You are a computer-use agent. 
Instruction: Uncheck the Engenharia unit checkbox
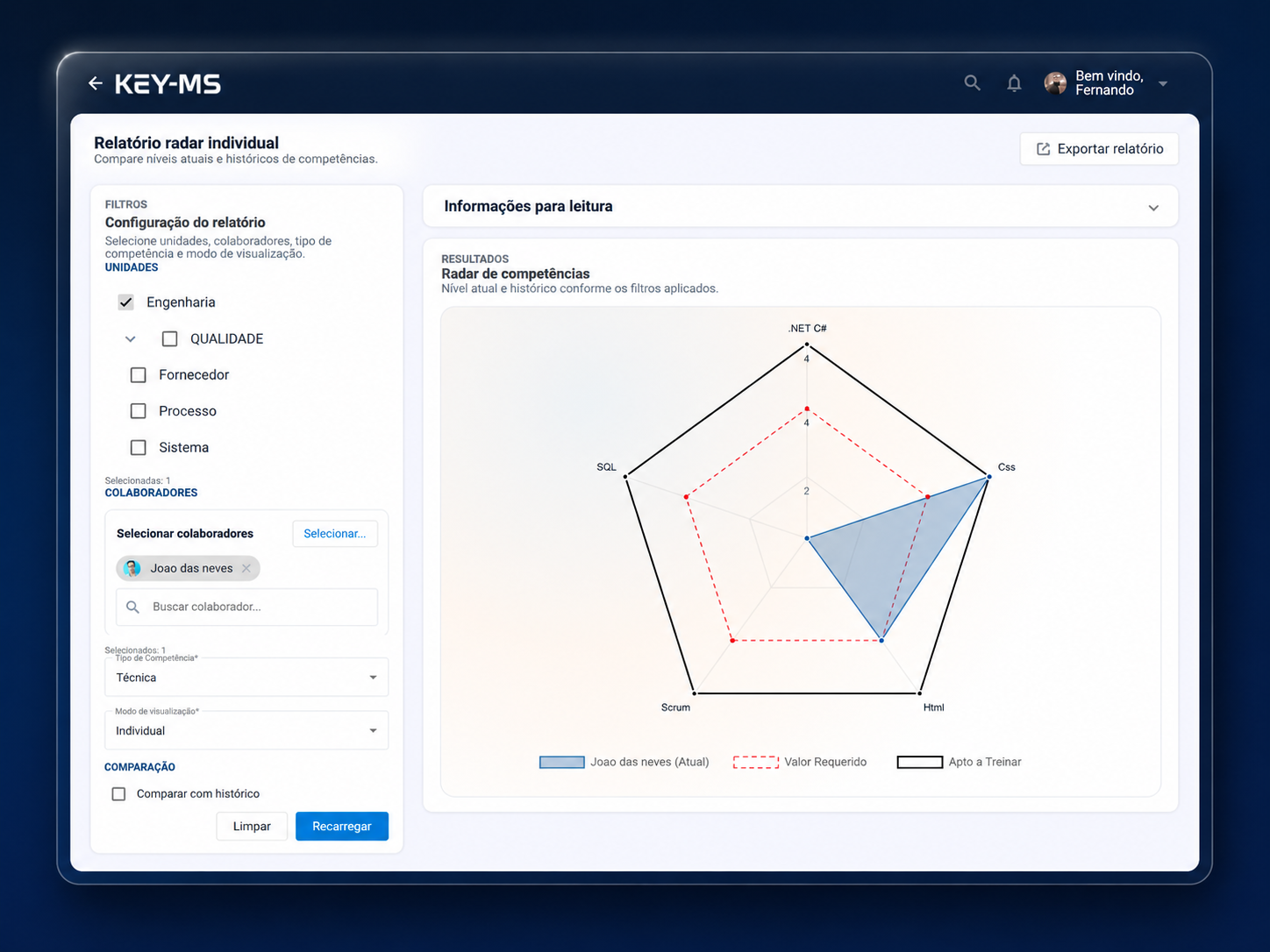[126, 302]
